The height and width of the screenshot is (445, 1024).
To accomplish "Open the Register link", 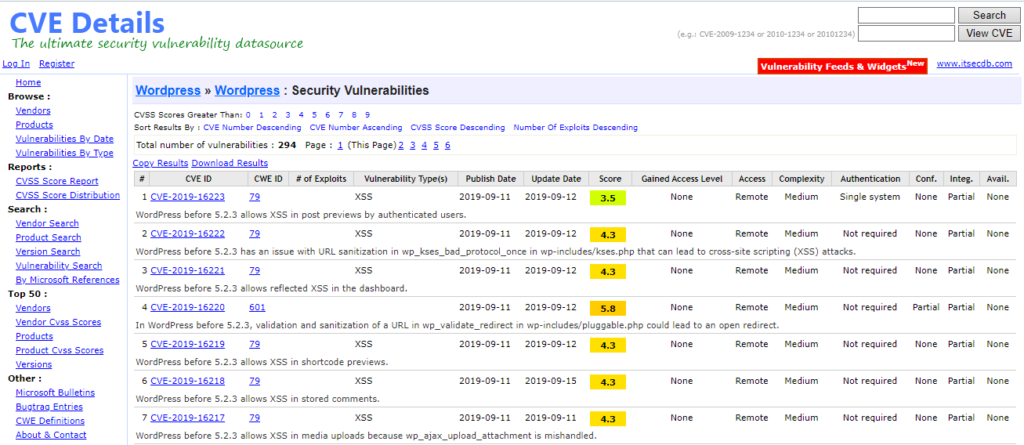I will (x=57, y=63).
